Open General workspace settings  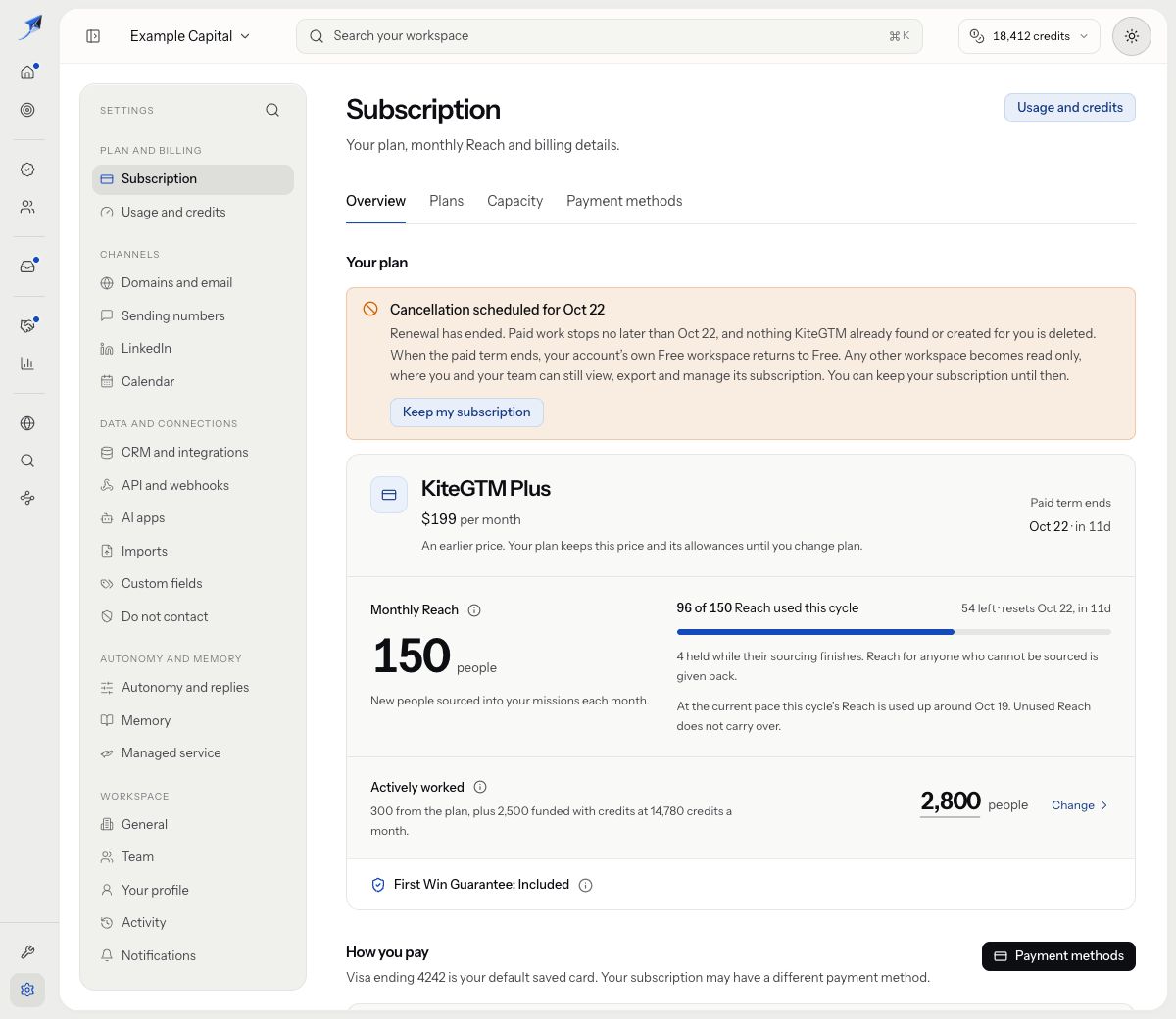pos(193,825)
